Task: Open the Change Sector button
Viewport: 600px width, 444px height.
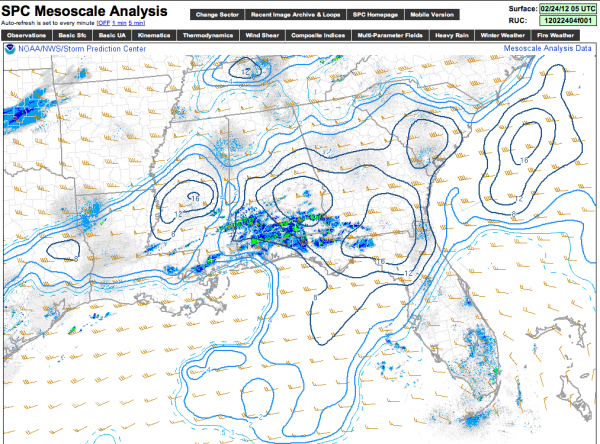Action: tap(217, 15)
